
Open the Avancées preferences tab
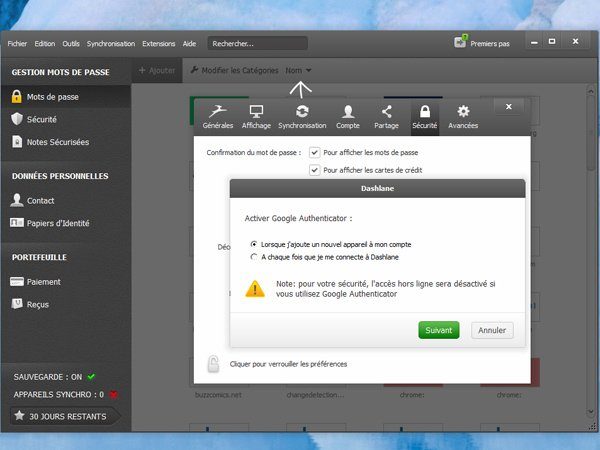pos(463,117)
